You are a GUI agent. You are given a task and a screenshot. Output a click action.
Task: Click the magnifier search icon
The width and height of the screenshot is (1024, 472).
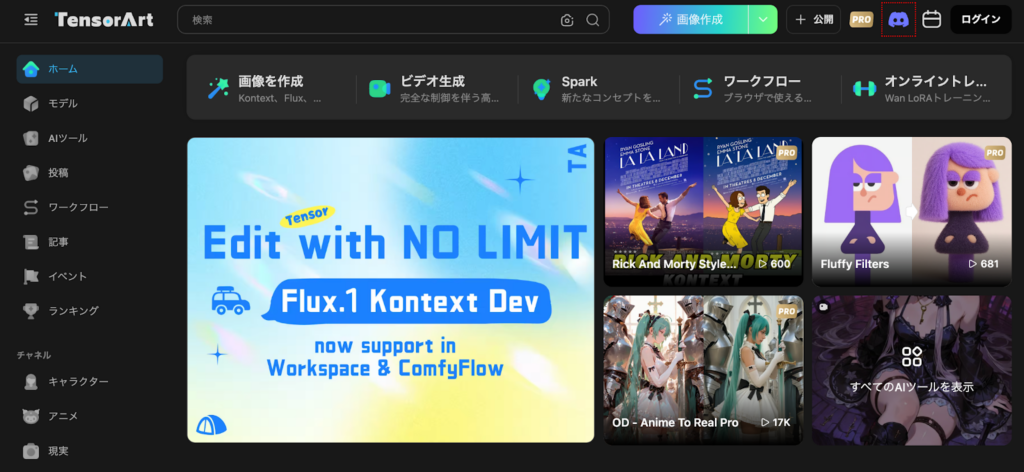(x=592, y=20)
